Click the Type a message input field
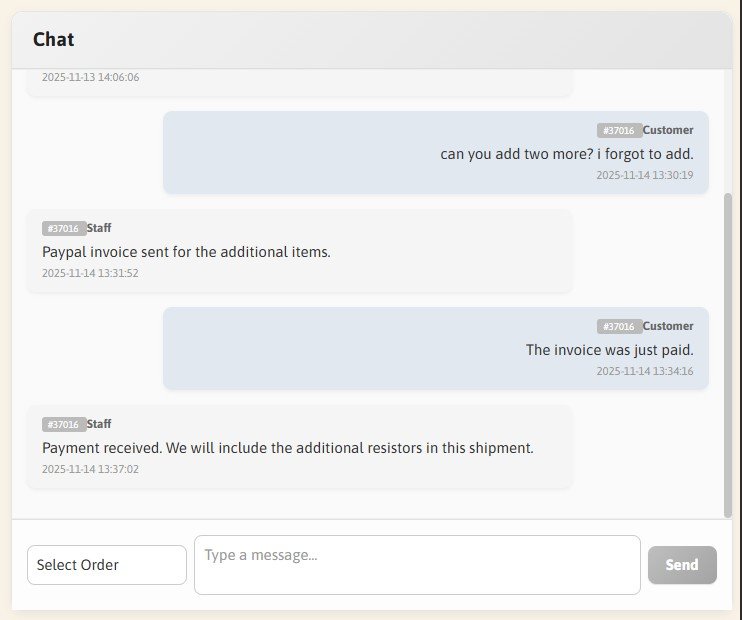The width and height of the screenshot is (742, 620). 417,565
